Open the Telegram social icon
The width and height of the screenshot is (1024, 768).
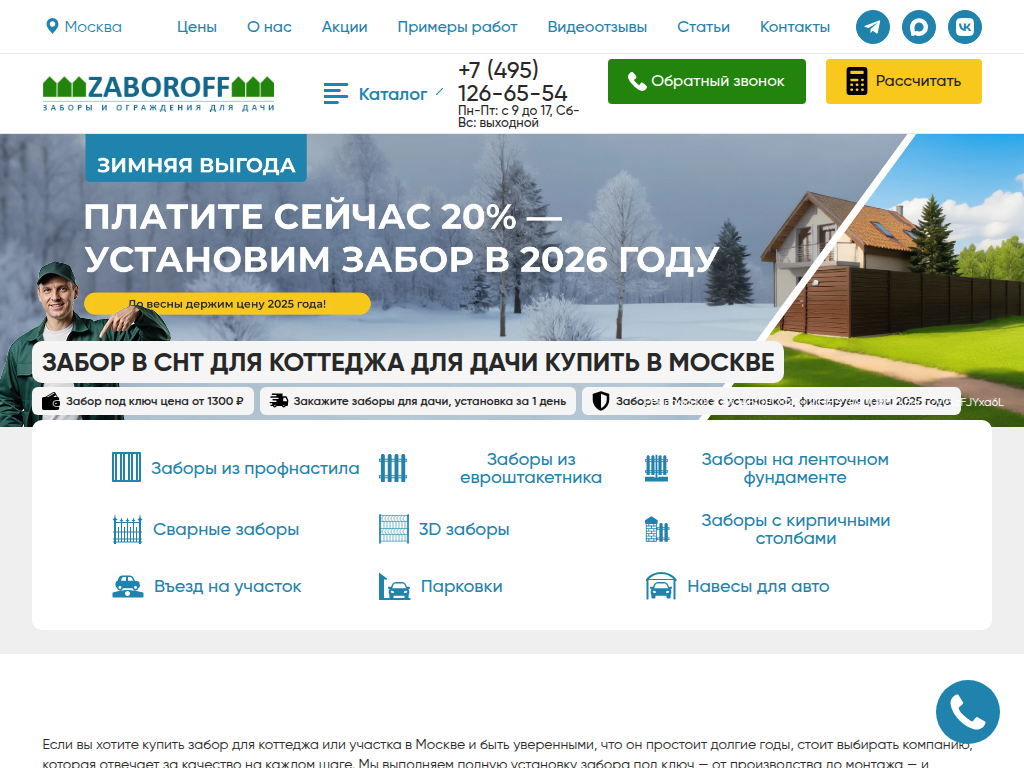[x=872, y=27]
